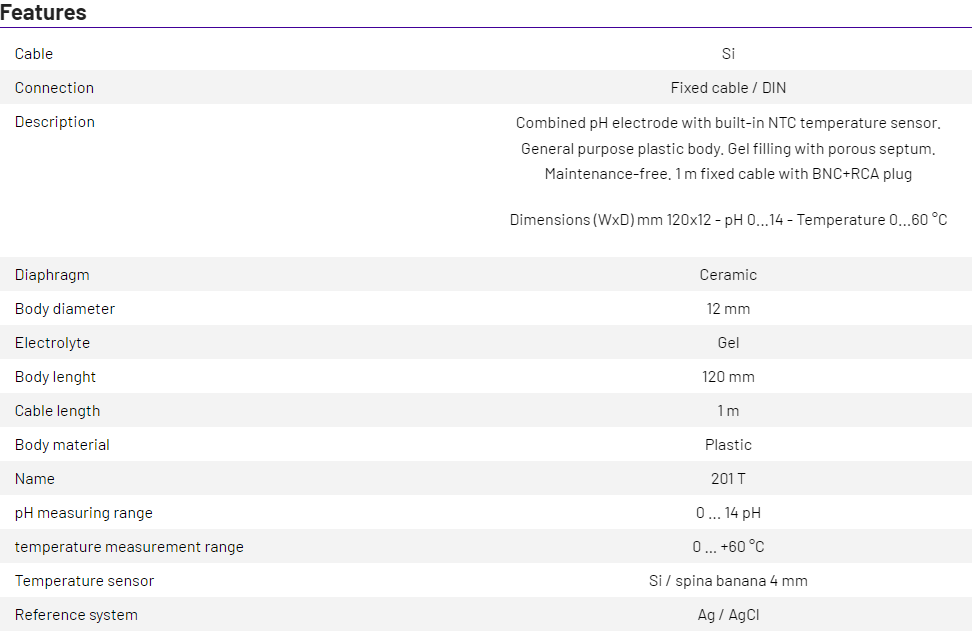The height and width of the screenshot is (635, 974).
Task: Click the Cable length label
Action: 57,411
